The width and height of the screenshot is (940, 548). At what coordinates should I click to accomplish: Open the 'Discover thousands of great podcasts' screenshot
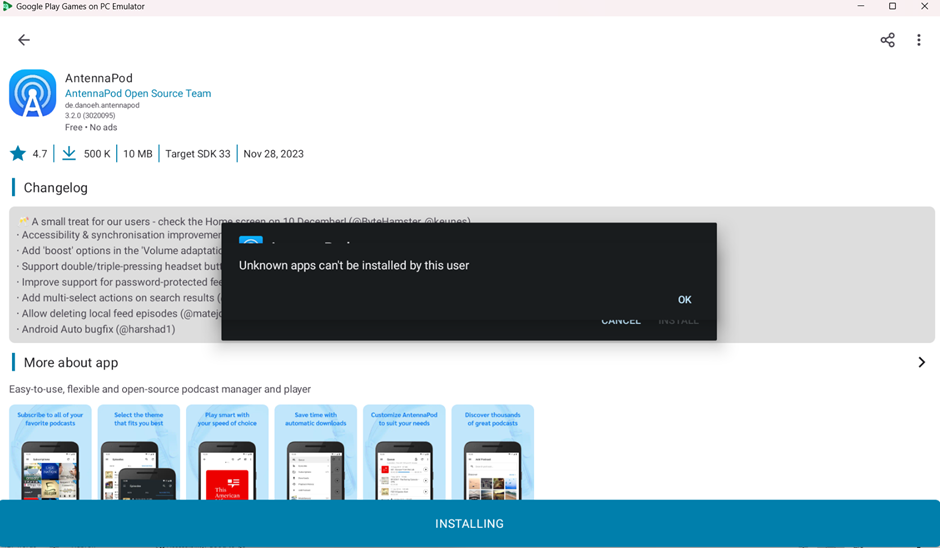coord(493,452)
